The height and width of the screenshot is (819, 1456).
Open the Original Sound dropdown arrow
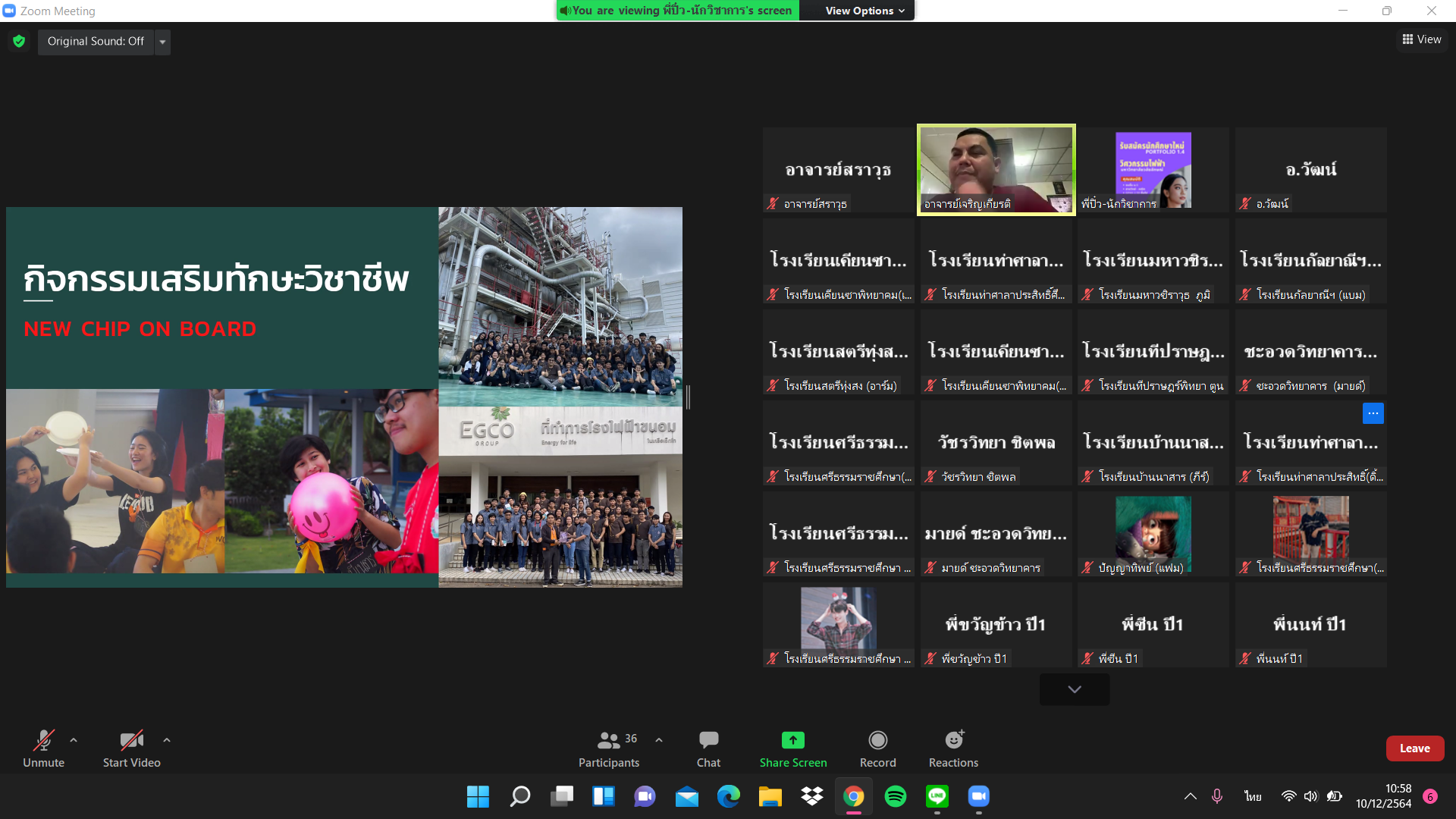[162, 42]
